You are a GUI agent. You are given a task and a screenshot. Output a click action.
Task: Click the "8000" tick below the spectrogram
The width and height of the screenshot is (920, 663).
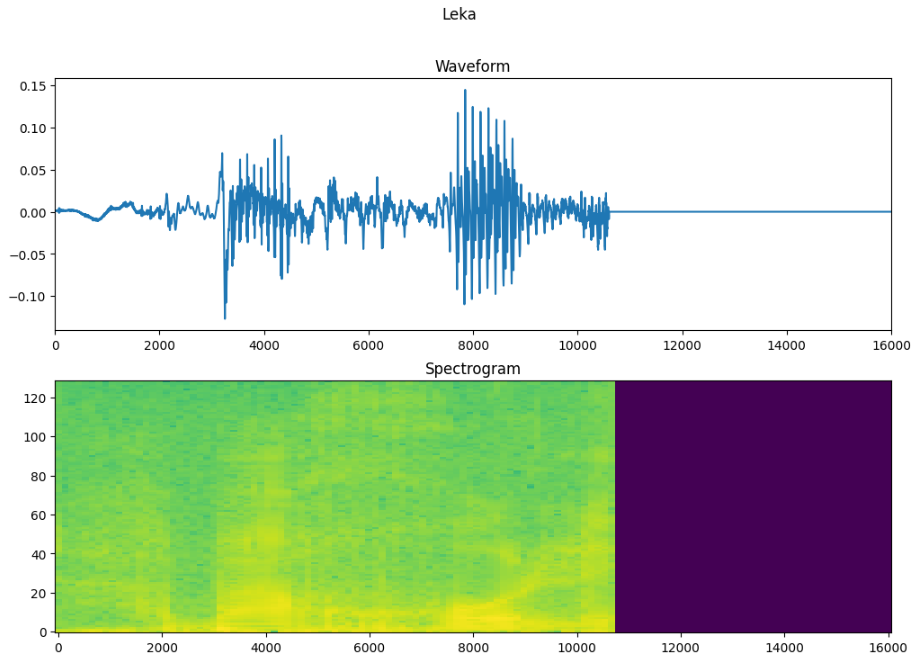click(475, 647)
